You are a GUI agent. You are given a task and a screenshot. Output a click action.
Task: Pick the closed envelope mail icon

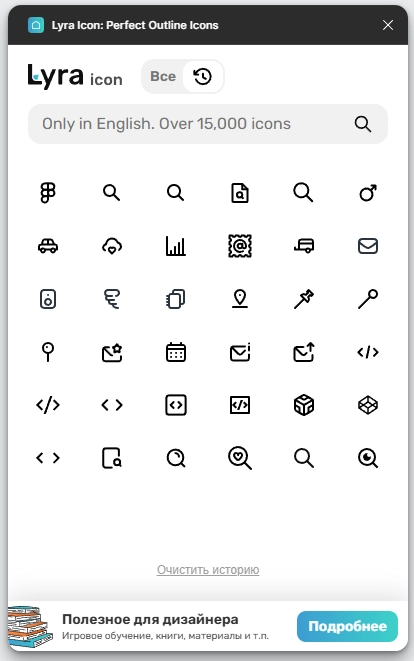pyautogui.click(x=368, y=246)
